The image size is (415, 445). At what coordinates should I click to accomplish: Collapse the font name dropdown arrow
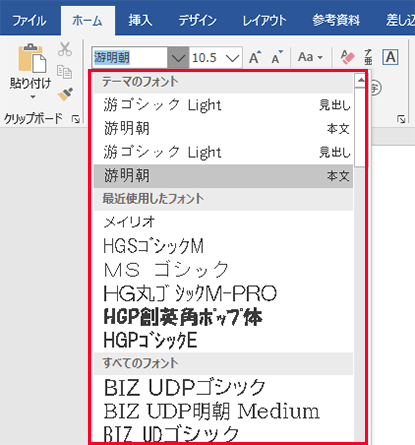pos(178,58)
